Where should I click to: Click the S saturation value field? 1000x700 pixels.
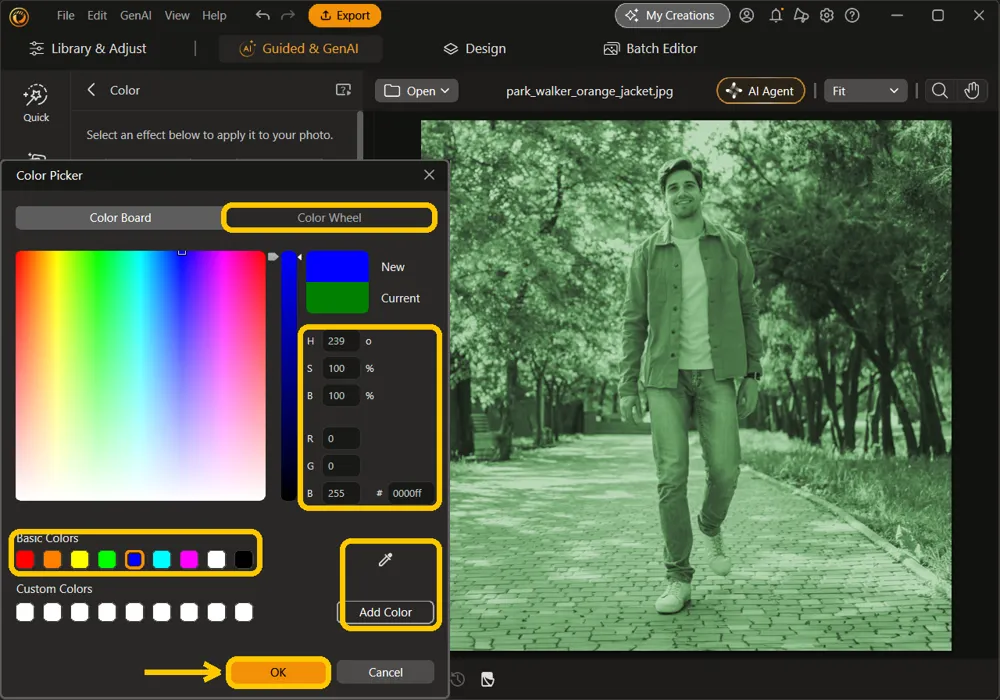(x=341, y=368)
